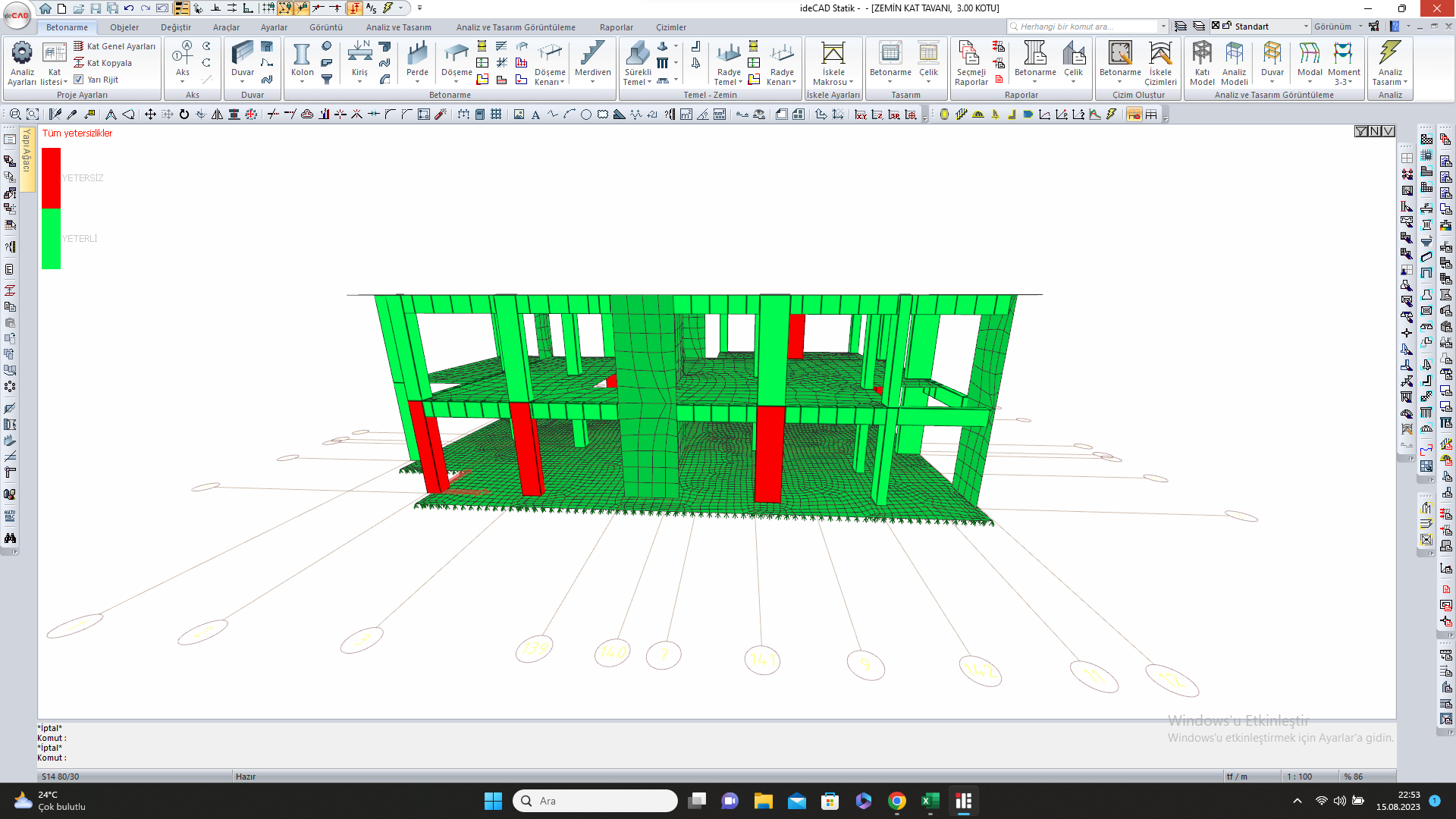Screen dimensions: 1456x819
Task: Select the Merdiven stair tool
Action: coord(592,61)
